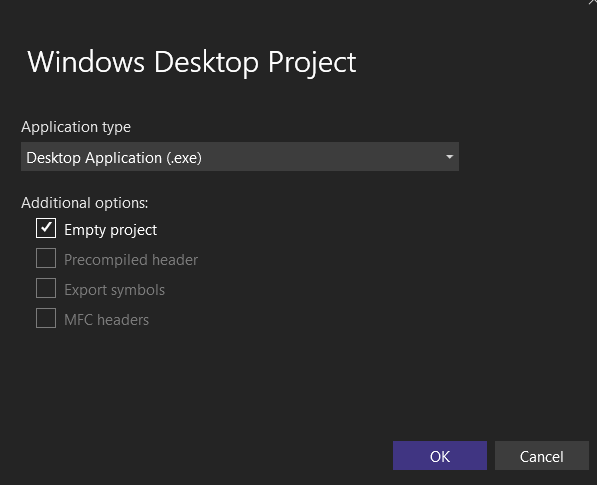Click the purple highlighted OK default button
597x485 pixels.
point(440,456)
